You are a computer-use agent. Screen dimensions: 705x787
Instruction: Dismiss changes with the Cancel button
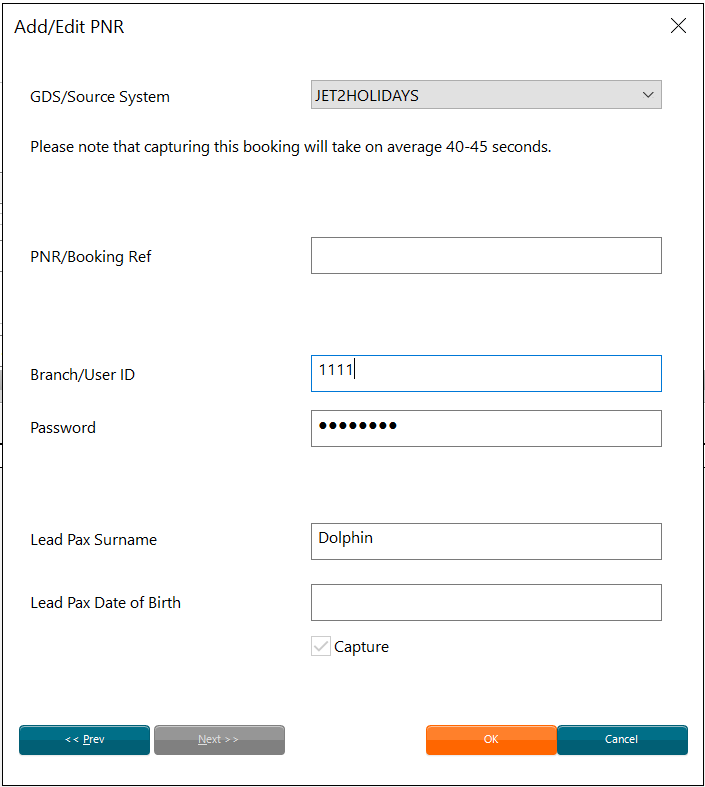pos(622,740)
